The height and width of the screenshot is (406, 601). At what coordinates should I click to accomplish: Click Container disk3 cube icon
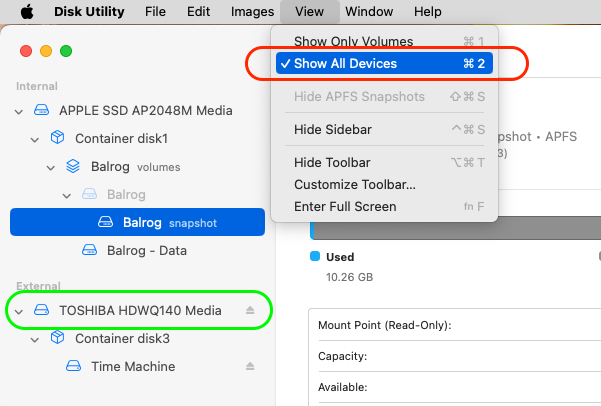tap(57, 337)
